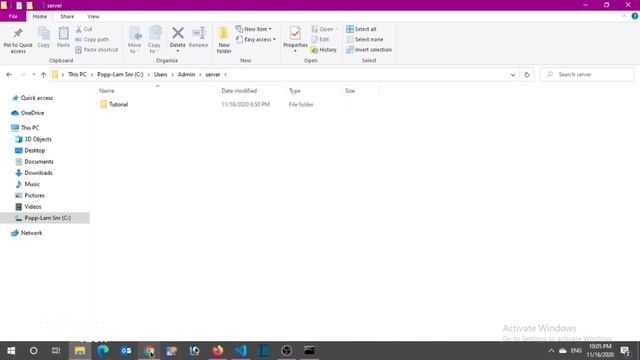This screenshot has width=640, height=360.
Task: Go to Users in the breadcrumb
Action: coord(160,75)
